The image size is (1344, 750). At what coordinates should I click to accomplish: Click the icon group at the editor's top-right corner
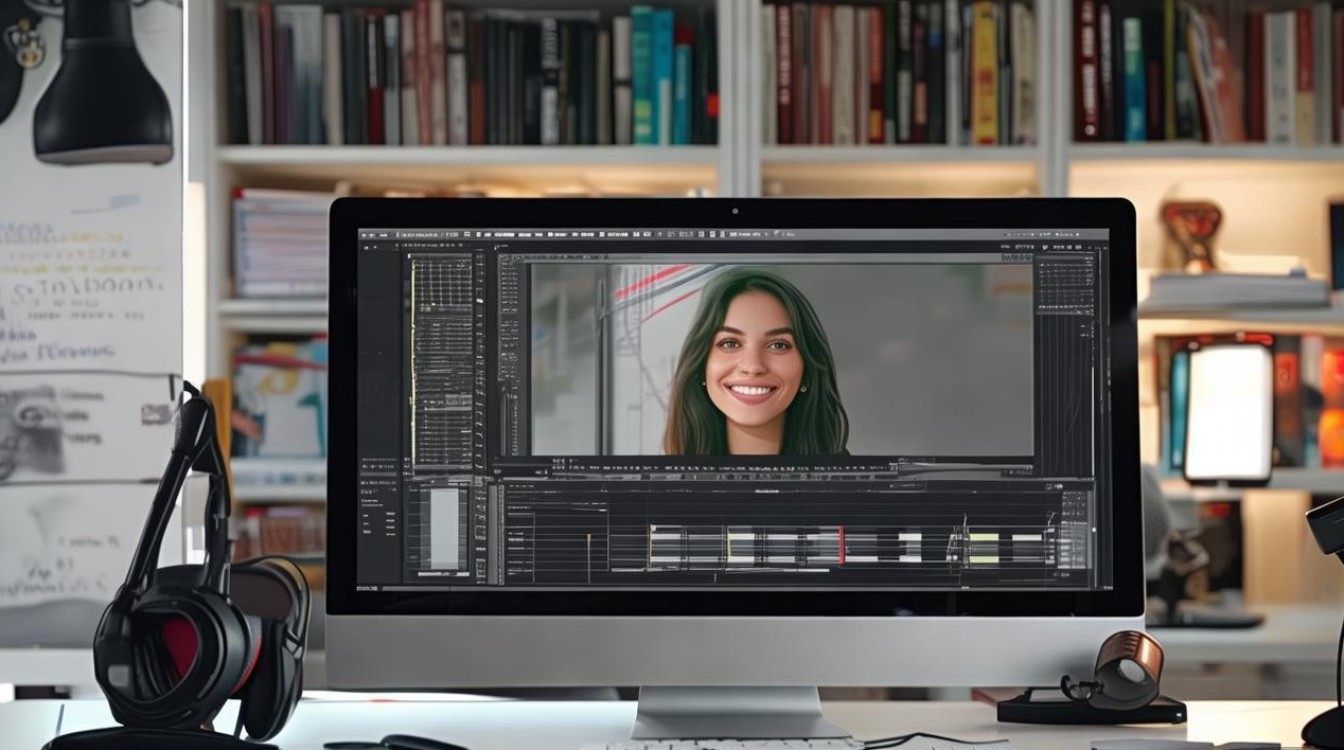click(x=1060, y=245)
